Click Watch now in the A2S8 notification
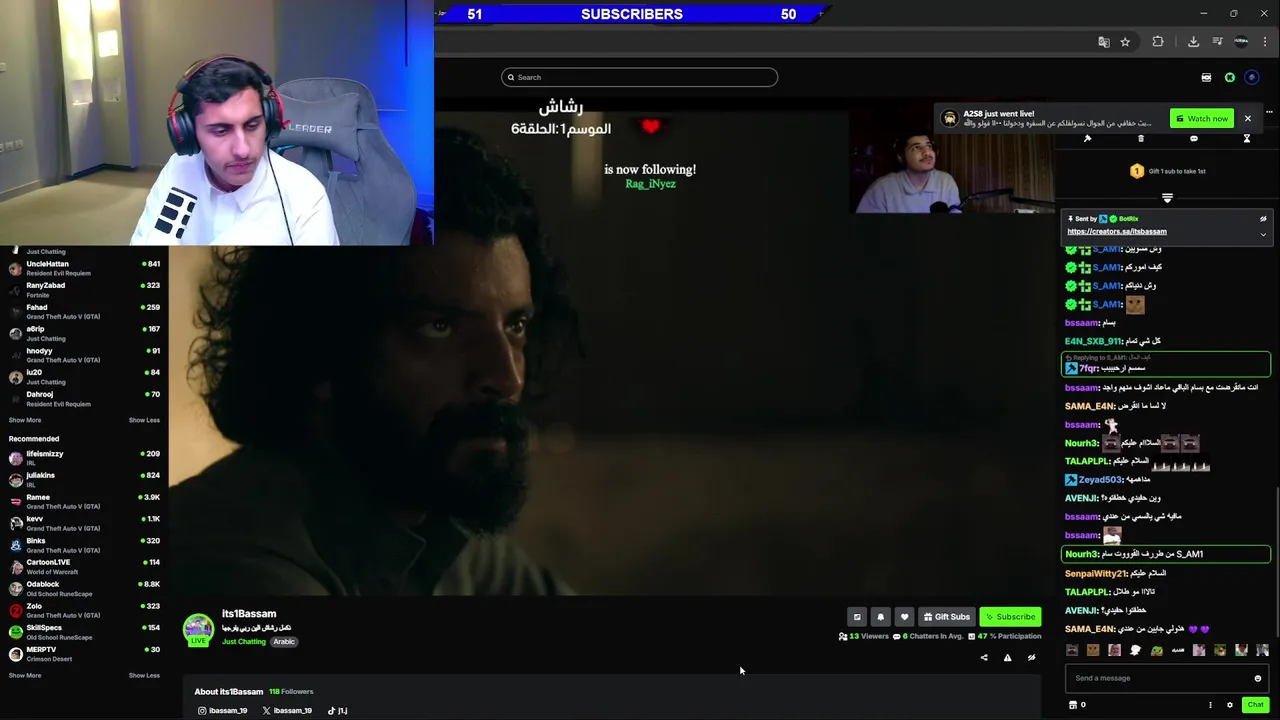The height and width of the screenshot is (720, 1280). [x=1202, y=119]
